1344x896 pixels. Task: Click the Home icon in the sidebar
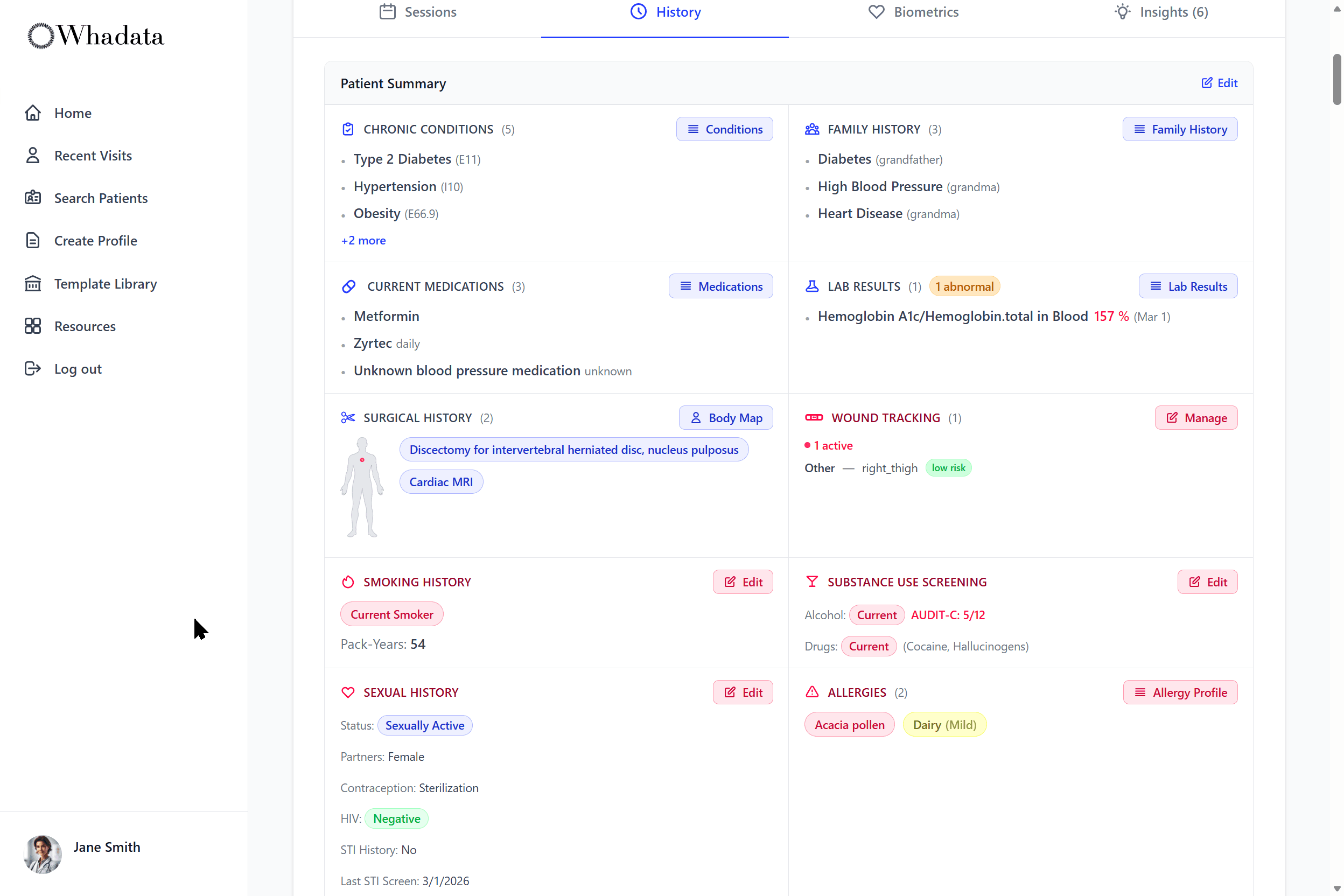pos(32,113)
